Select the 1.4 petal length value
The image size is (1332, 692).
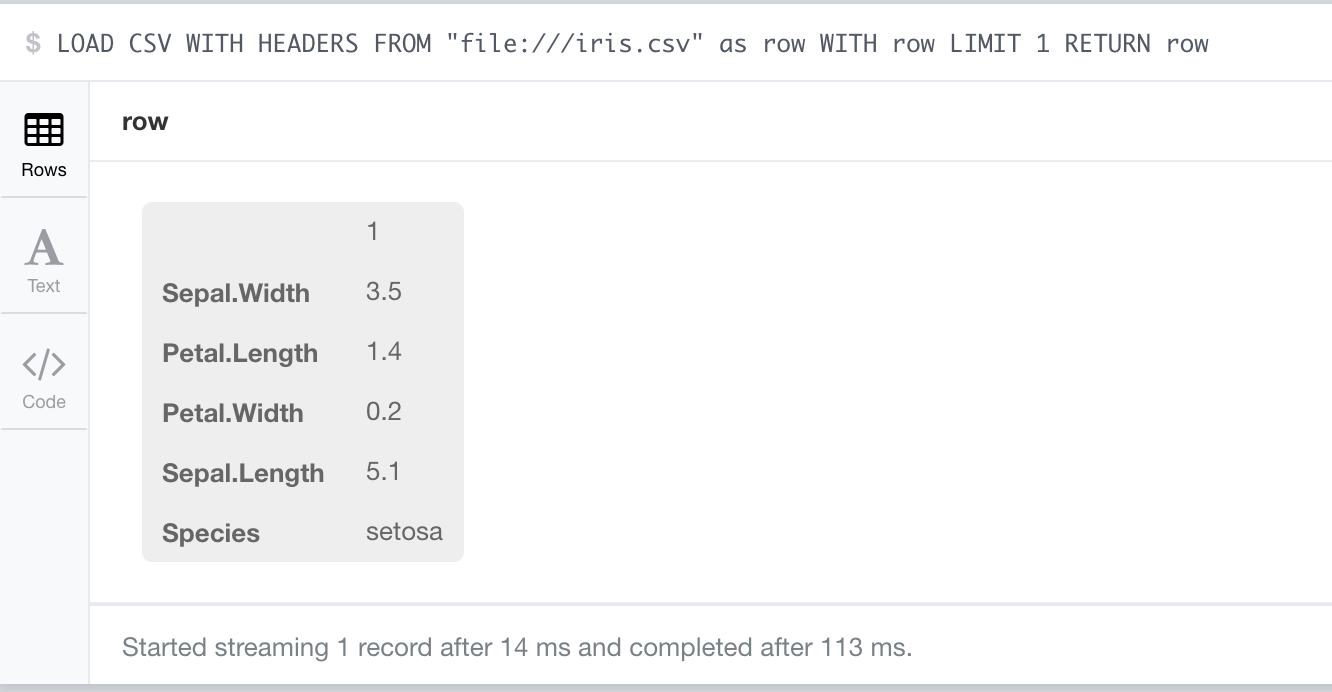tap(384, 352)
